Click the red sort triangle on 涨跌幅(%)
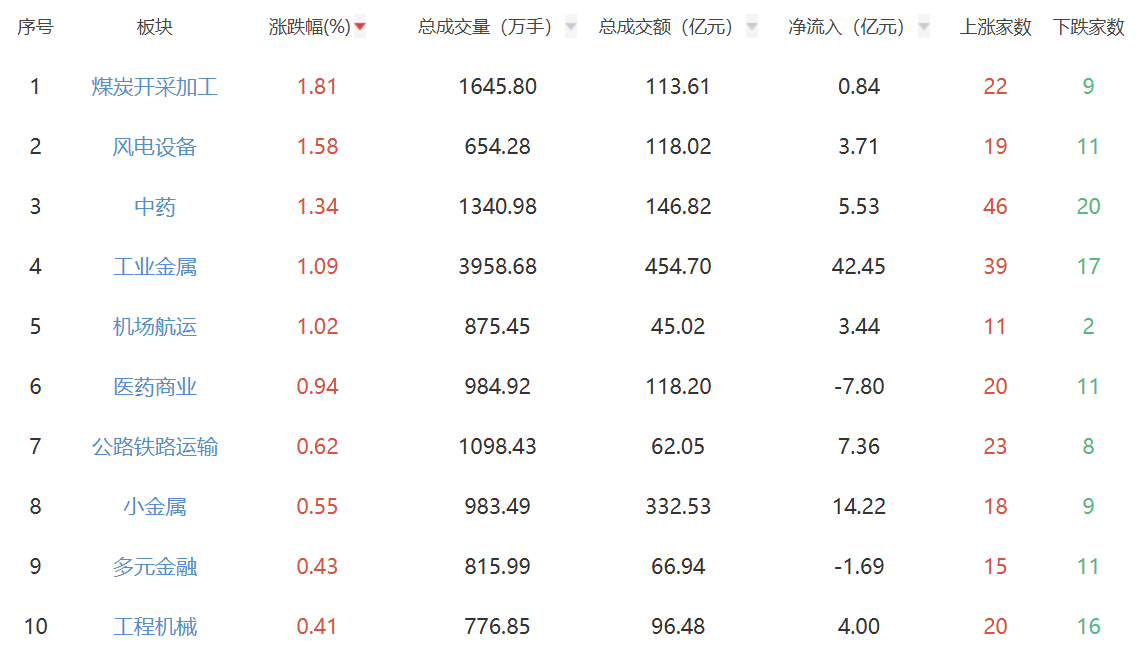1139x659 pixels. coord(359,27)
